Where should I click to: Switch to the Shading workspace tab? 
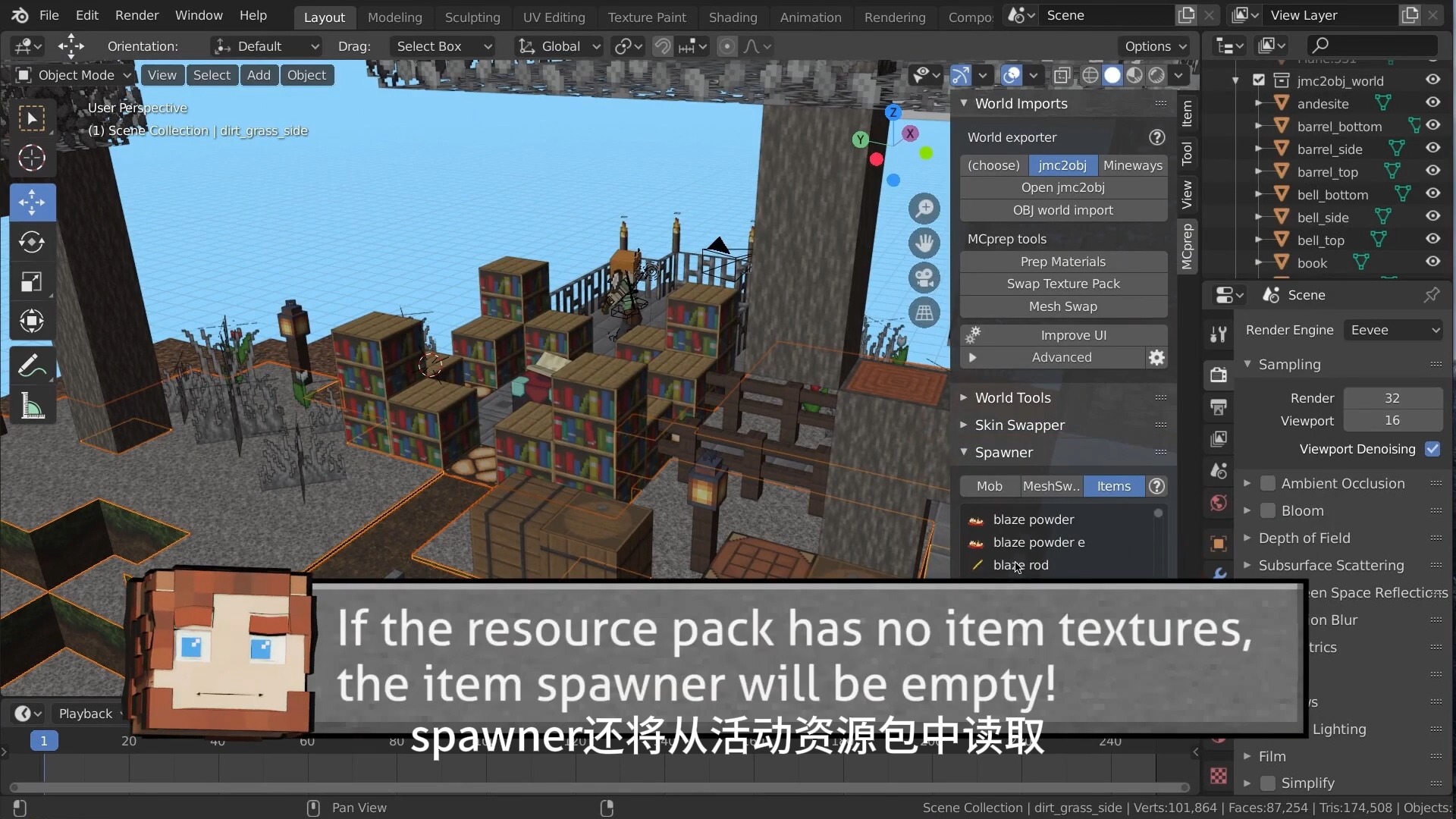click(x=733, y=17)
